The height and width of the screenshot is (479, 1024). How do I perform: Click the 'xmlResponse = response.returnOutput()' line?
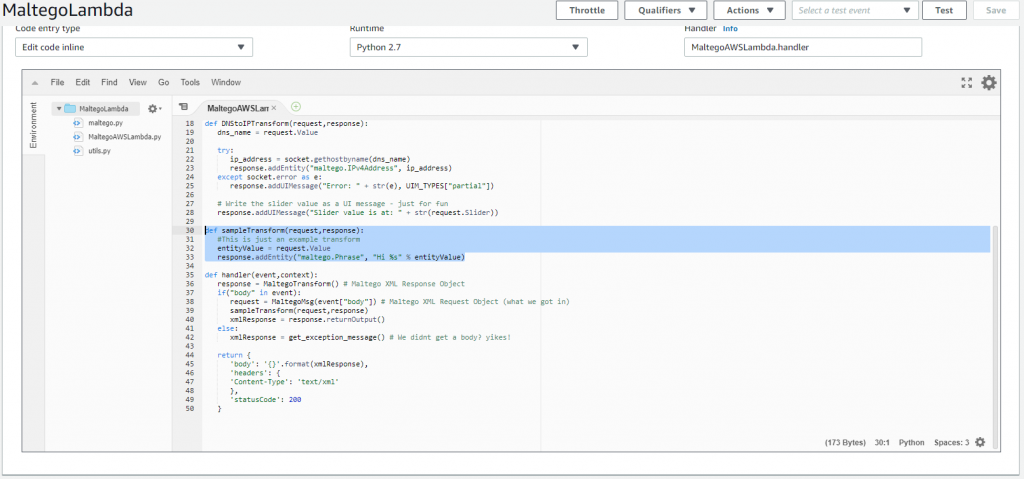[x=308, y=319]
